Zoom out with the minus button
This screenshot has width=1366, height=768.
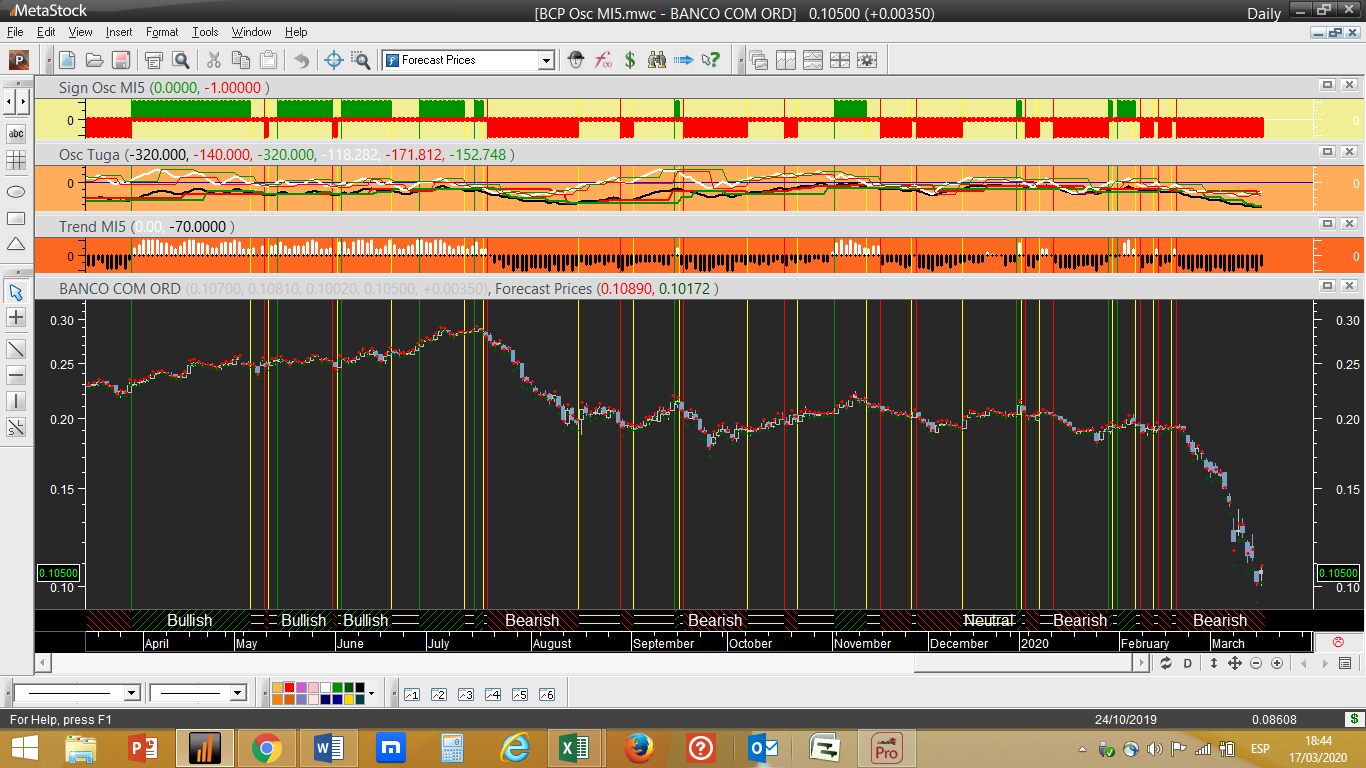tap(1256, 663)
